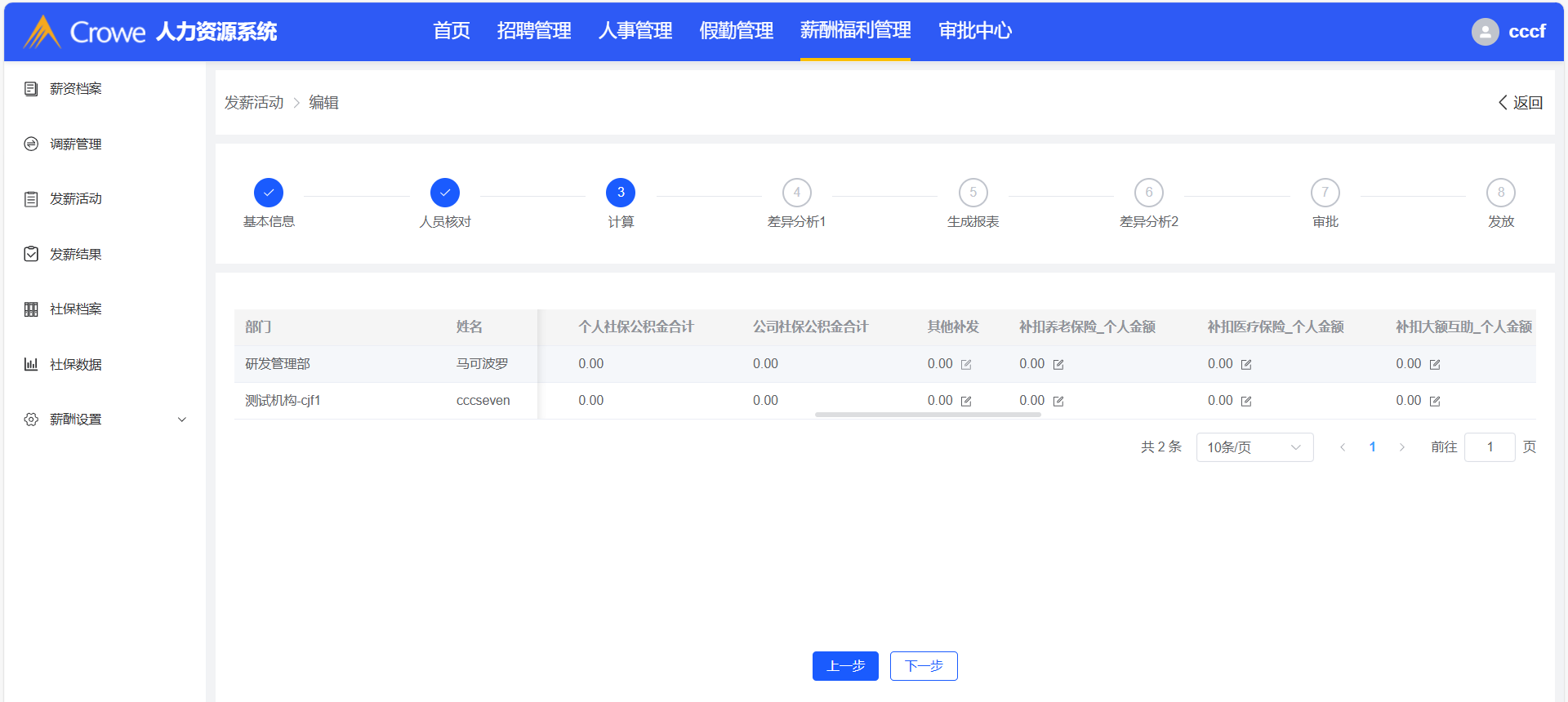Expand the 薪酬设置 sidebar menu
The width and height of the screenshot is (1568, 702).
click(x=182, y=420)
